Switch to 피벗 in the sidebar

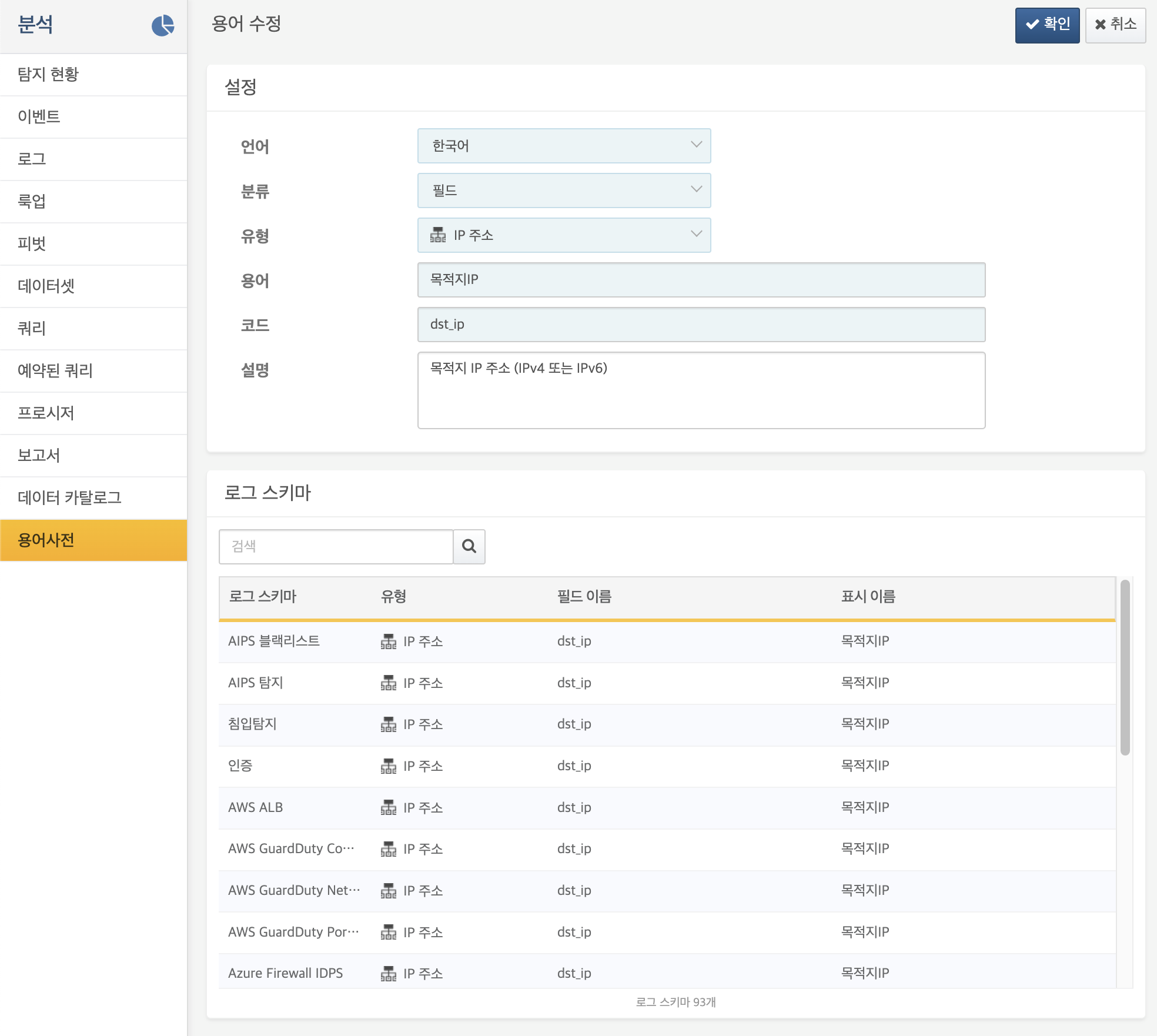[93, 244]
